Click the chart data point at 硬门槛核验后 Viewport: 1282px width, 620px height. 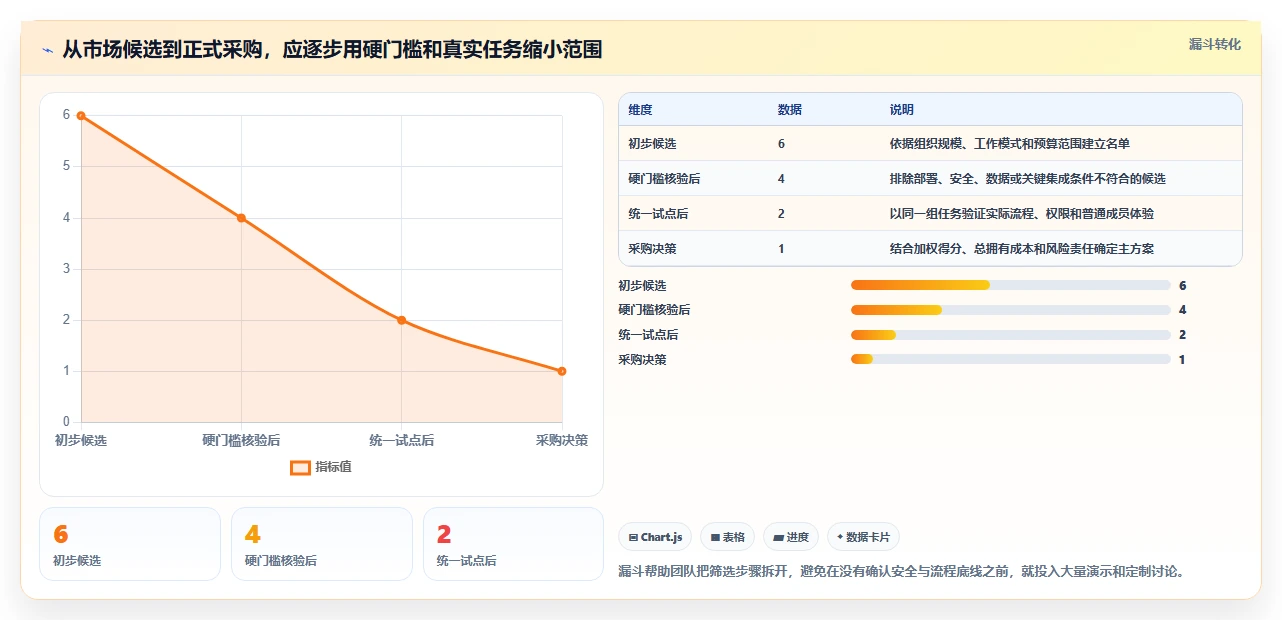[x=241, y=218]
